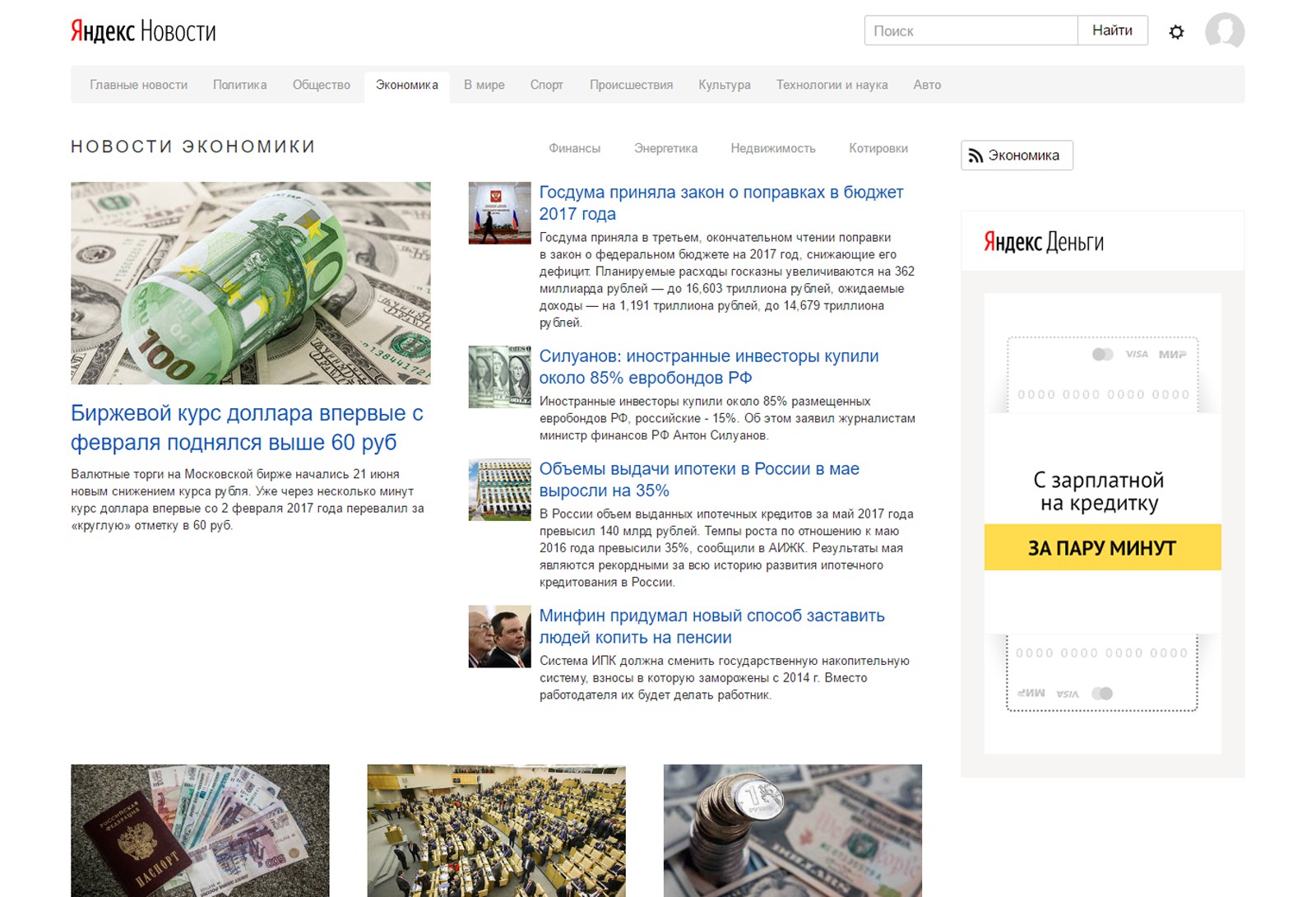This screenshot has height=897, width=1316.
Task: Switch to the Авто tab
Action: pyautogui.click(x=927, y=85)
